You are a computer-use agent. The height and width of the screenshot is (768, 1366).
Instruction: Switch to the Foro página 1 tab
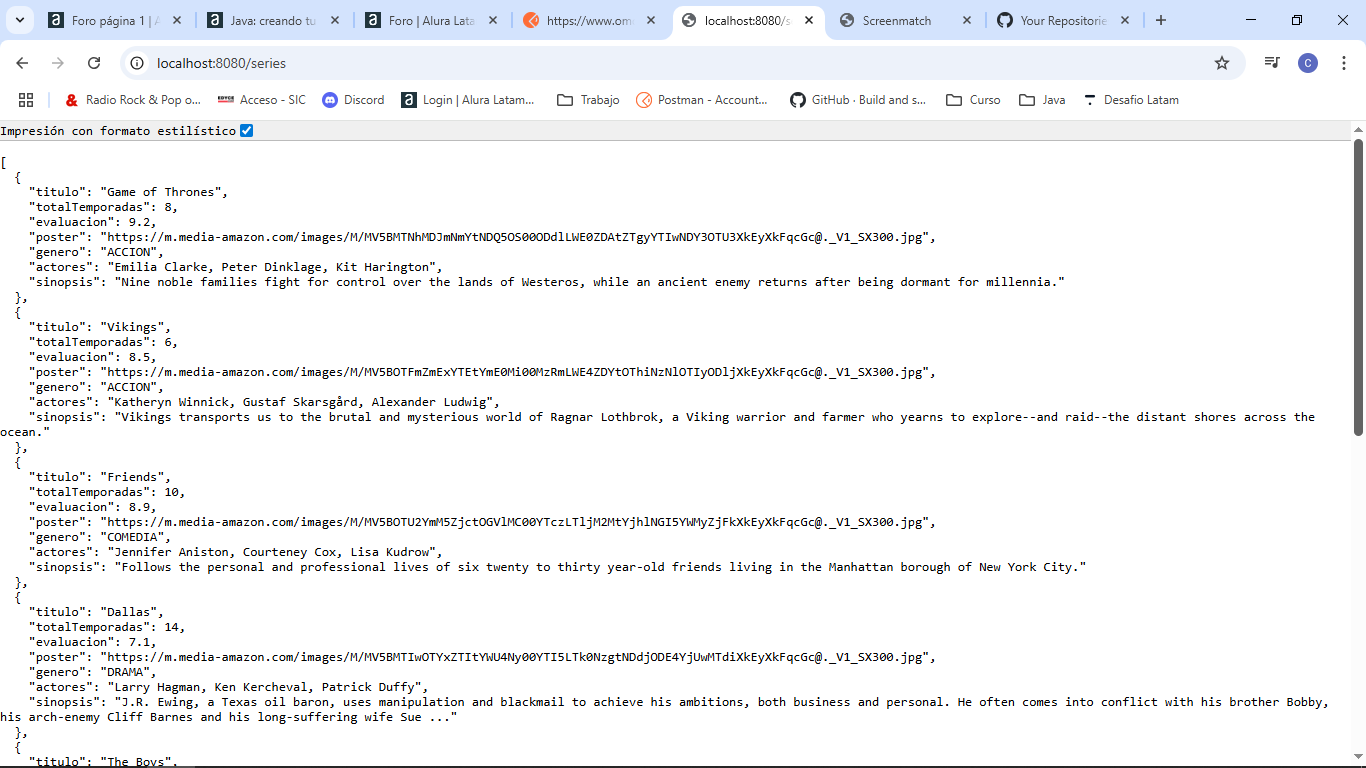click(105, 20)
